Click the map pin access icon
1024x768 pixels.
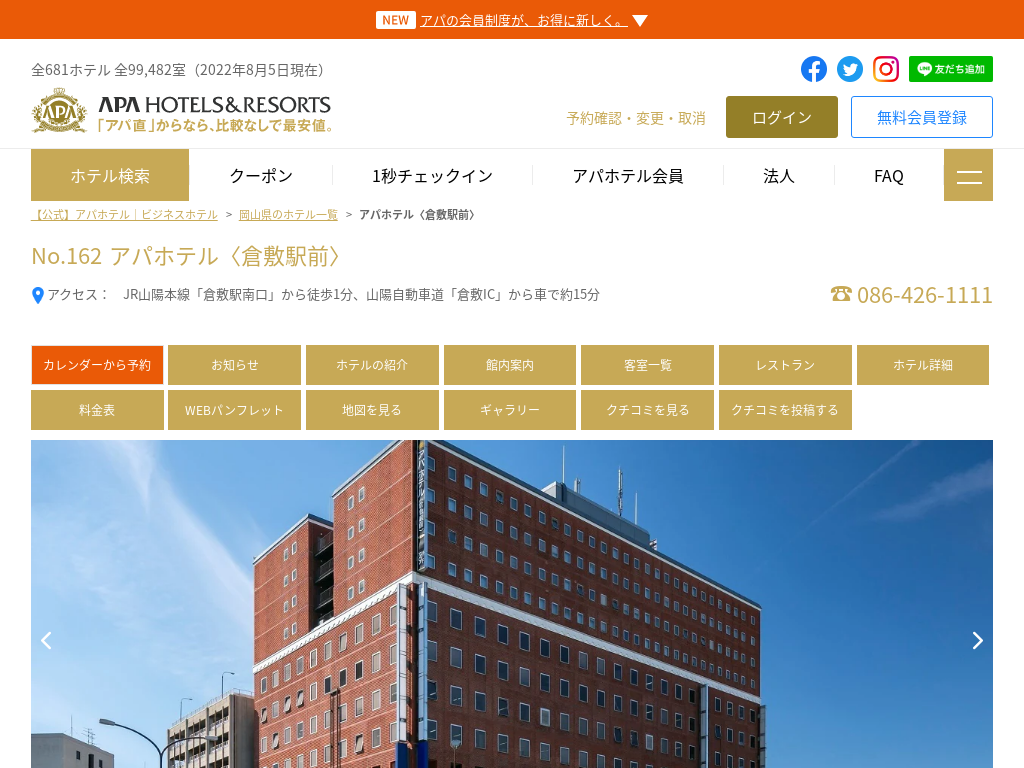[38, 295]
